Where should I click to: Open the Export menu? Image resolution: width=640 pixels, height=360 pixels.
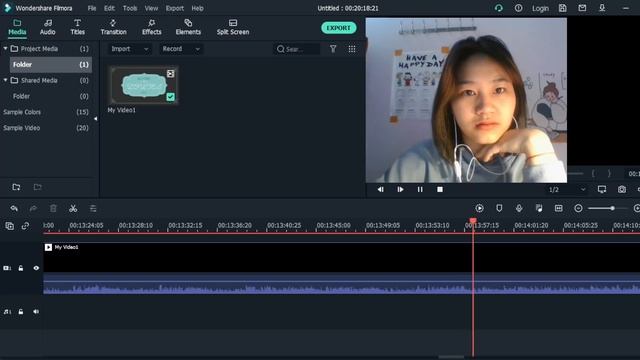[175, 8]
